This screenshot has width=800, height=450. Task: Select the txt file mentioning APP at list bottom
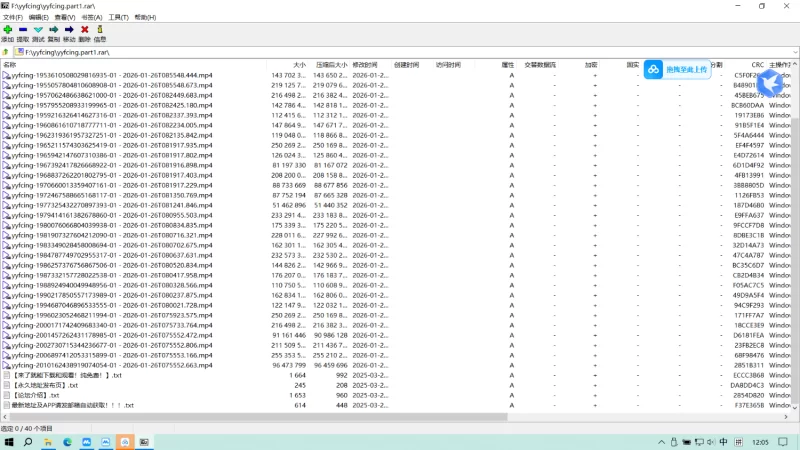pos(72,406)
